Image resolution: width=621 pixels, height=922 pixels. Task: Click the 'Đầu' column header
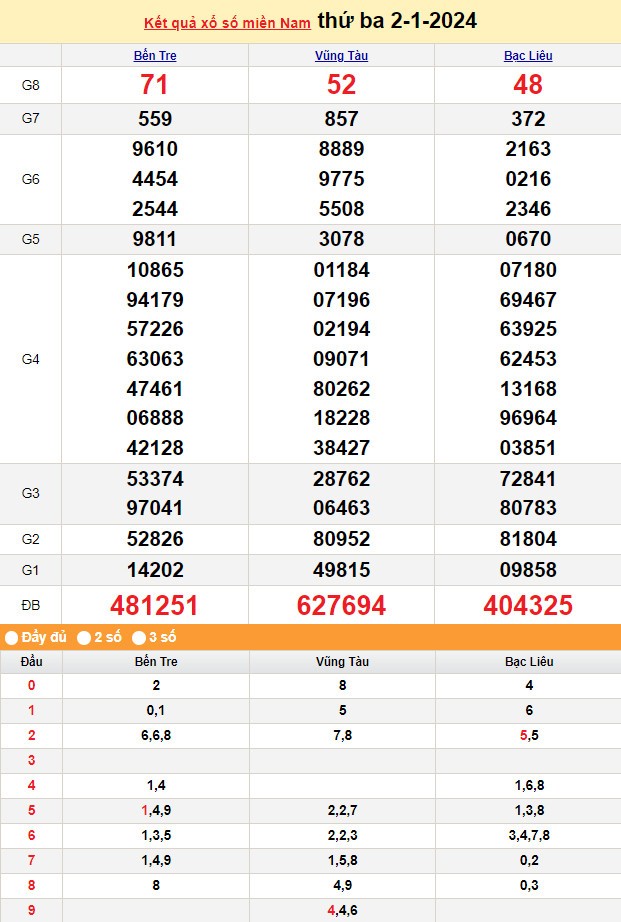[31, 662]
